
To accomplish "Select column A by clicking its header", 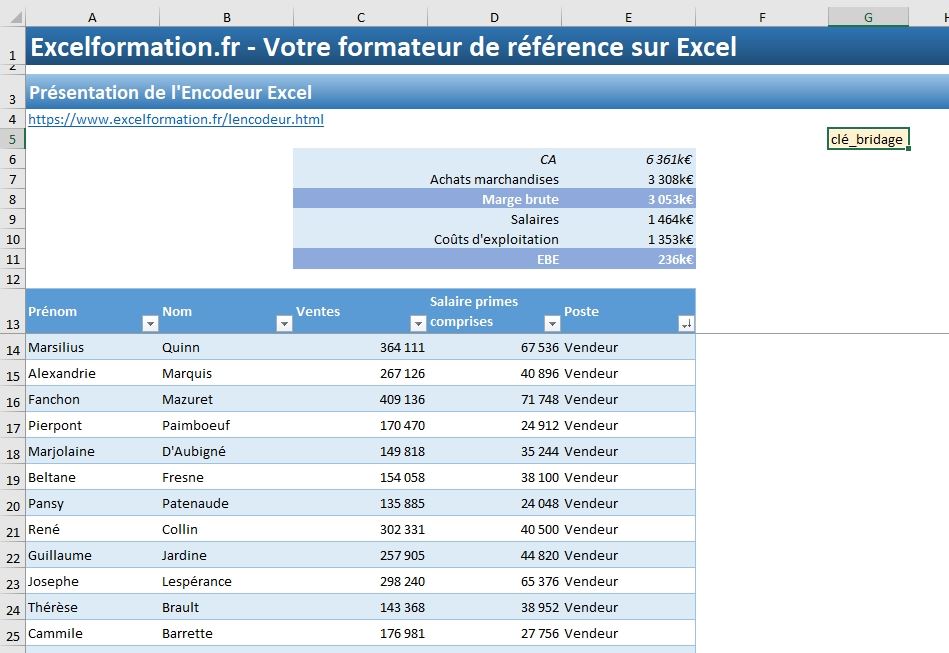I will (92, 16).
